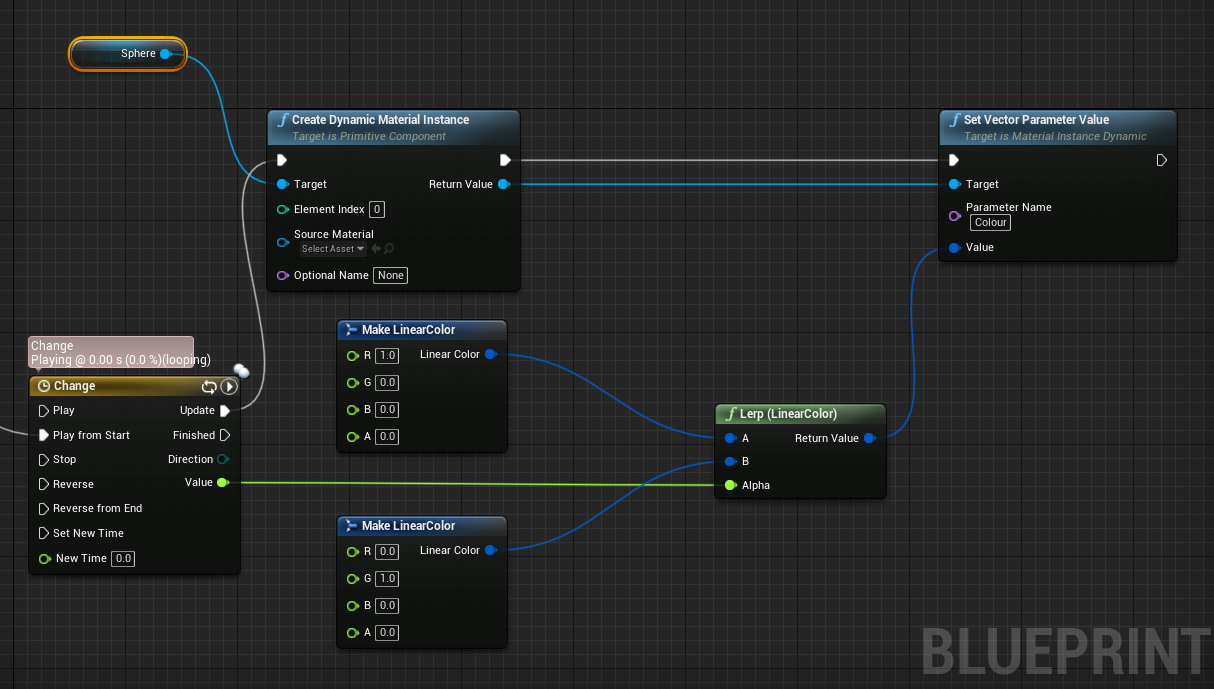Screen dimensions: 1214x689
Task: Click the Element Index value field
Action: tap(377, 209)
